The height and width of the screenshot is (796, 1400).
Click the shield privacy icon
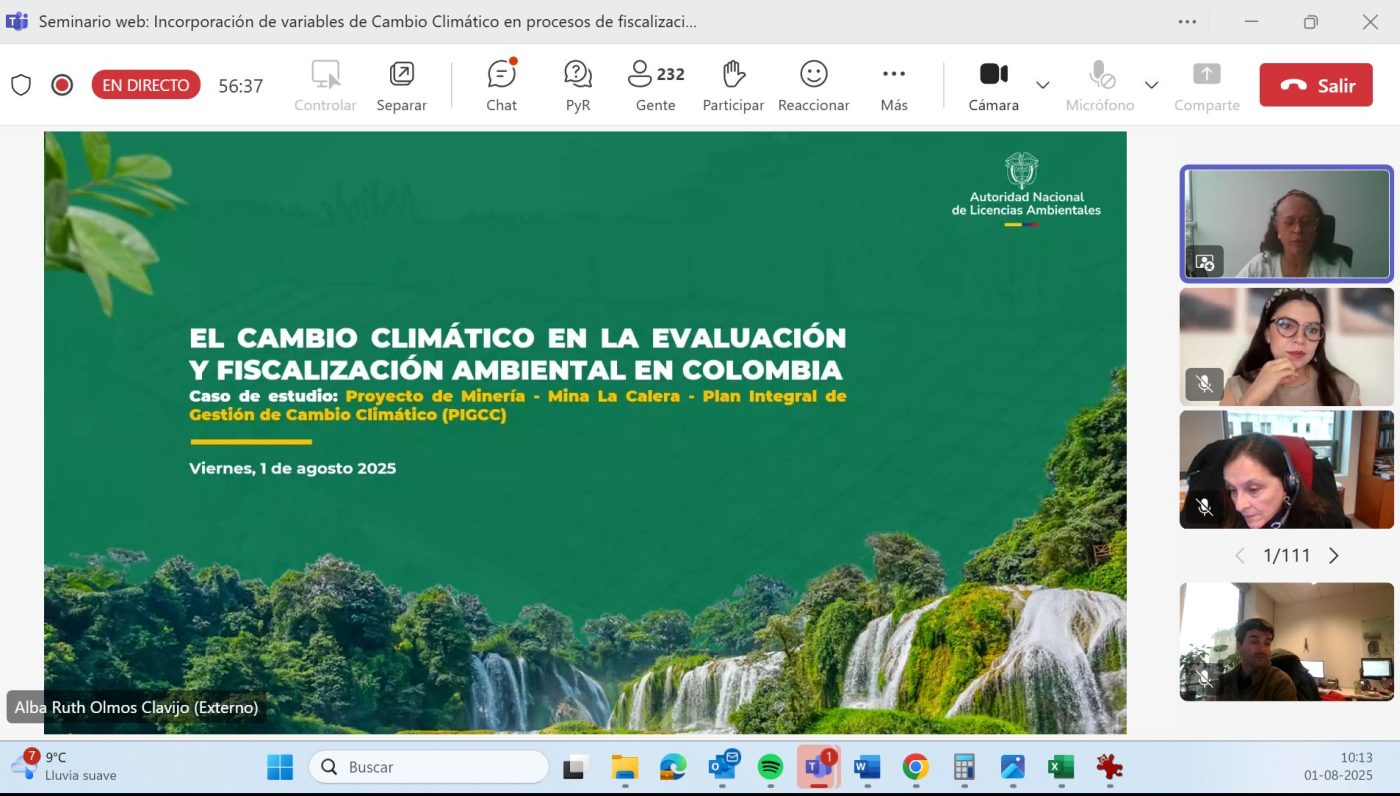click(x=21, y=85)
